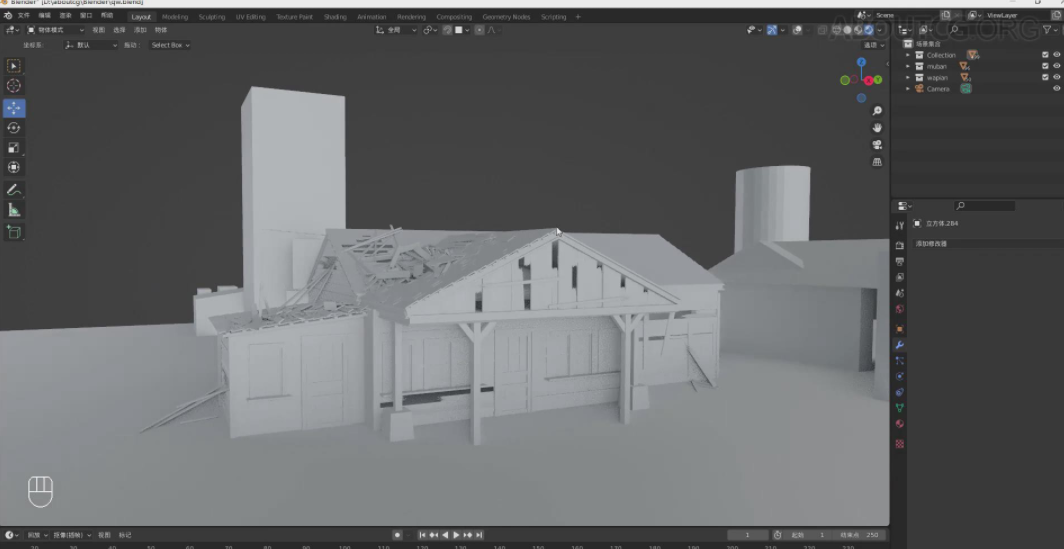
Task: Uncheck the Collection exclude checkbox
Action: tap(1045, 55)
